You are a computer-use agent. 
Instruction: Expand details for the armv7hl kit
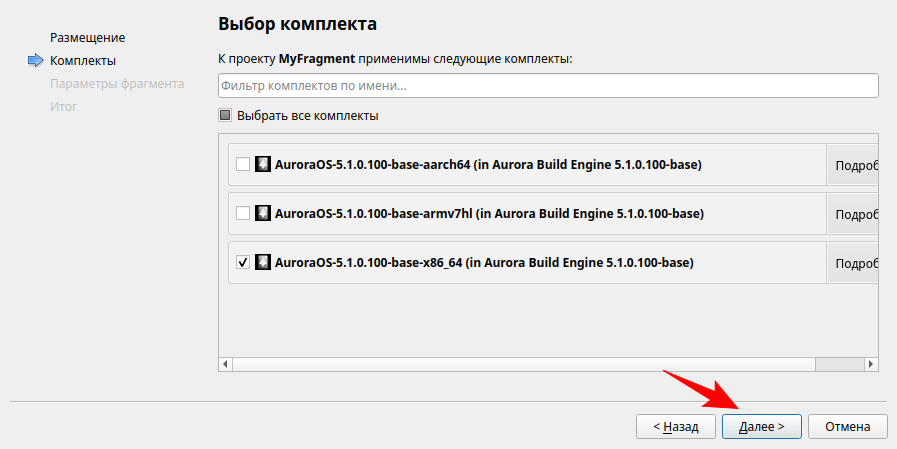855,214
